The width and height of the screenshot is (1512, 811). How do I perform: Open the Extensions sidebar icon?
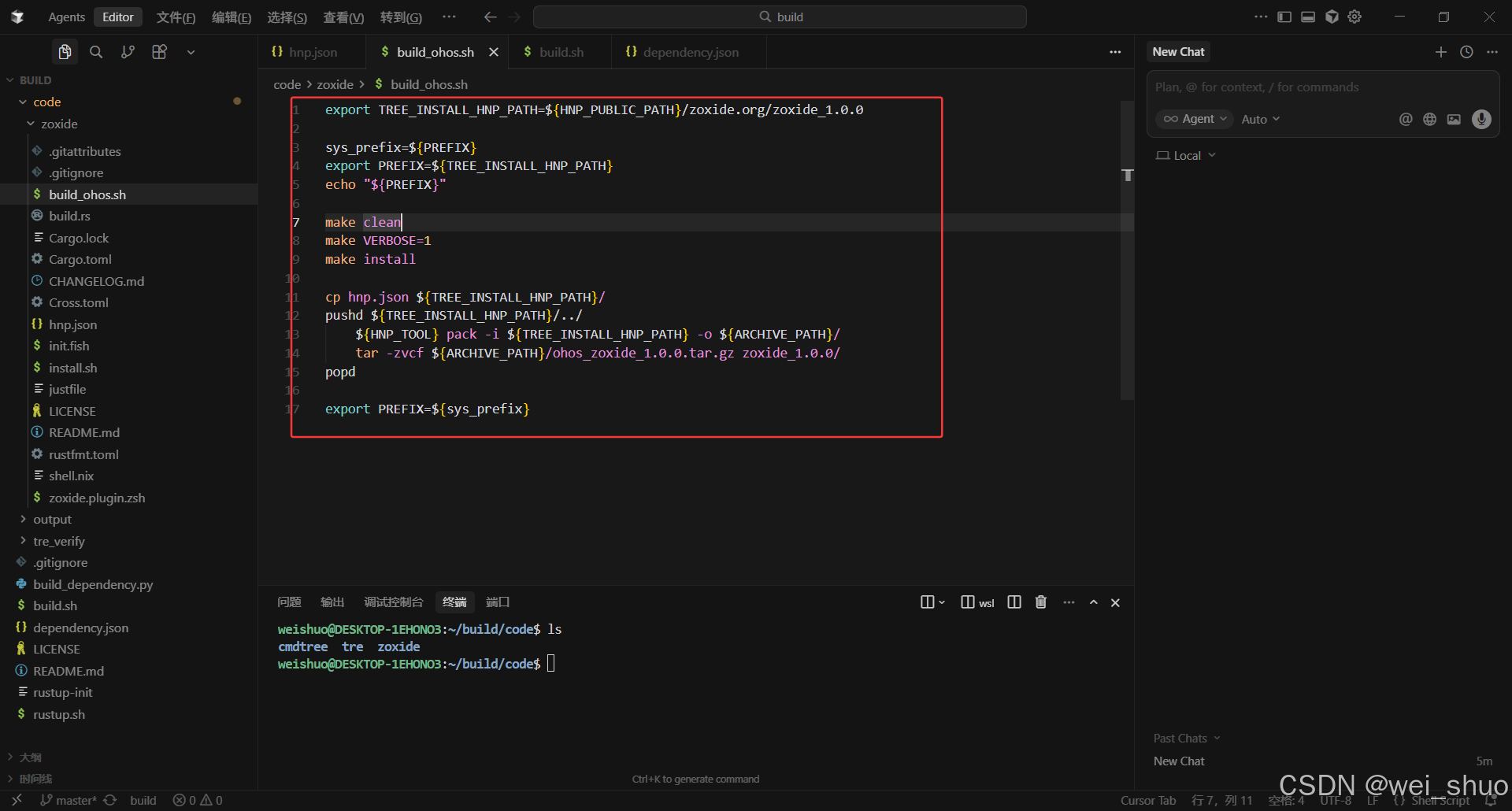[159, 52]
